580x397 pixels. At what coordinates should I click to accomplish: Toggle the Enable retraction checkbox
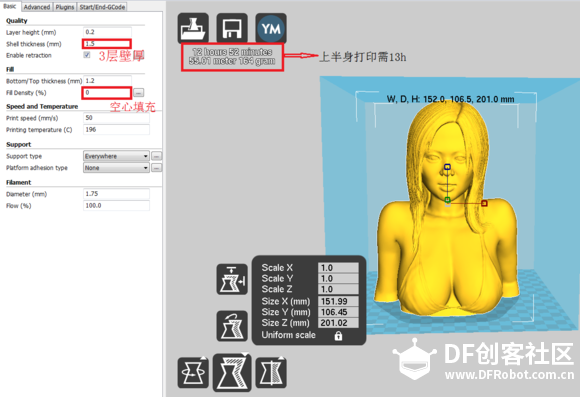point(87,55)
